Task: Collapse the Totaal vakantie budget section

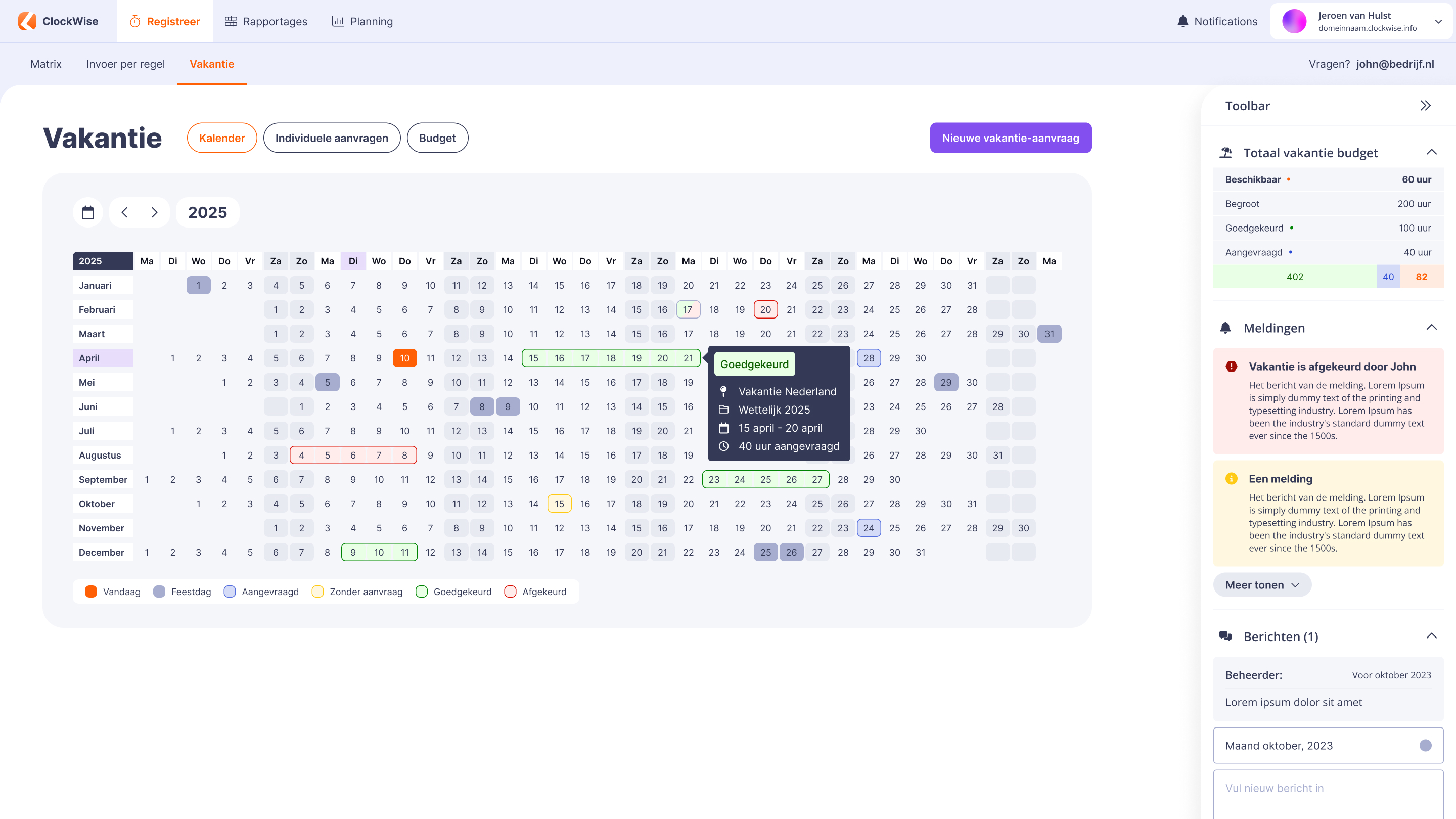Action: [x=1431, y=153]
